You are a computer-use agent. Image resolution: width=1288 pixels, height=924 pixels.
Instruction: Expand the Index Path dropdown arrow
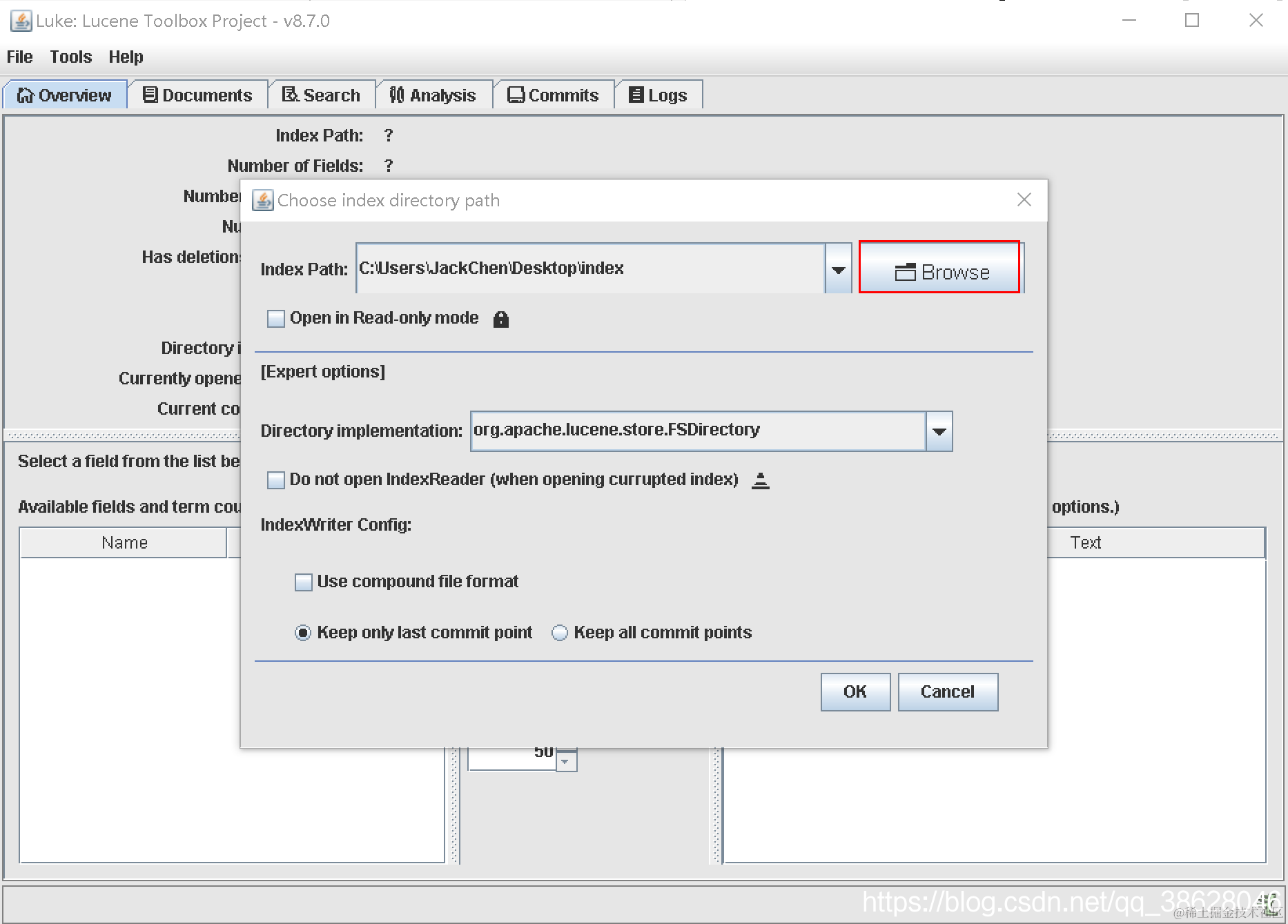(x=839, y=269)
